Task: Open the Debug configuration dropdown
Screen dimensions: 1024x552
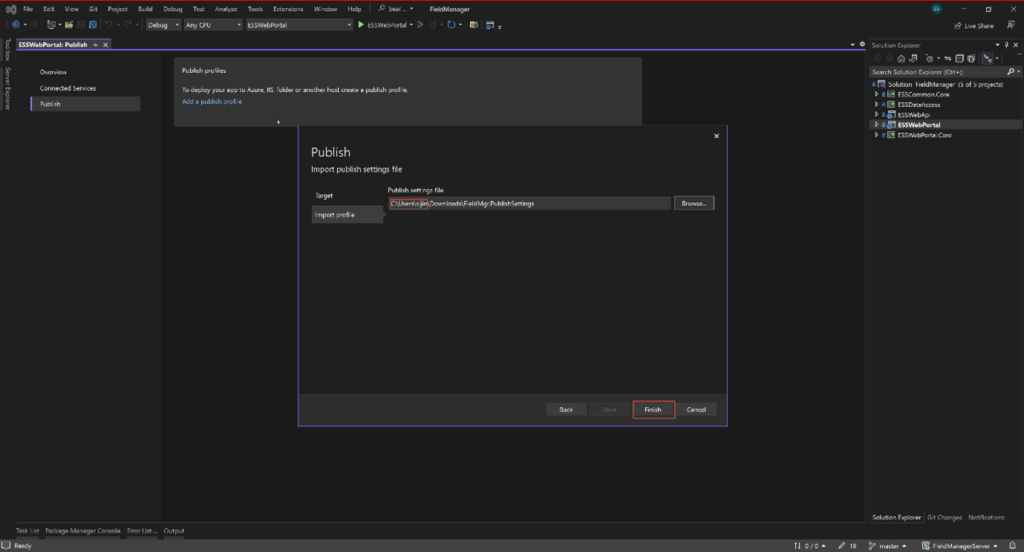Action: (x=163, y=25)
